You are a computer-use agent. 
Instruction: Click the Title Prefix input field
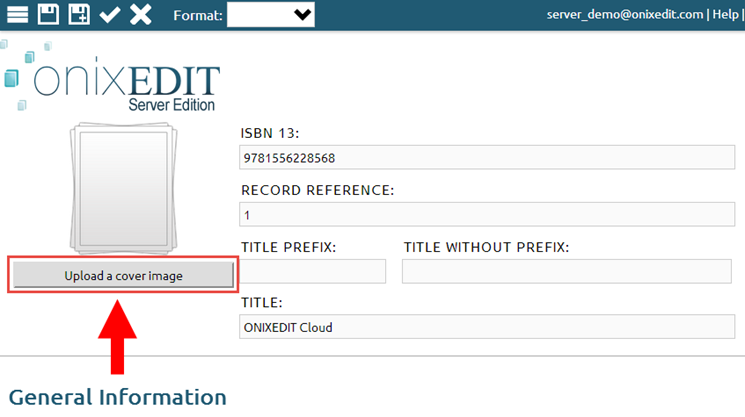313,271
